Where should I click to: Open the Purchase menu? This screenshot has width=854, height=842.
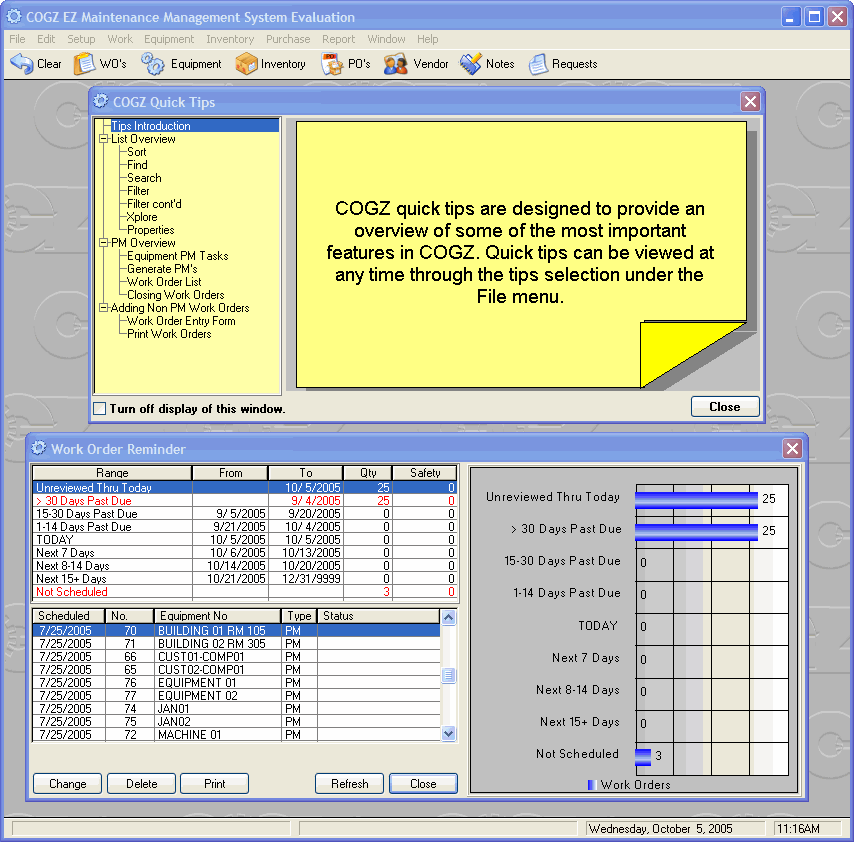click(x=288, y=39)
